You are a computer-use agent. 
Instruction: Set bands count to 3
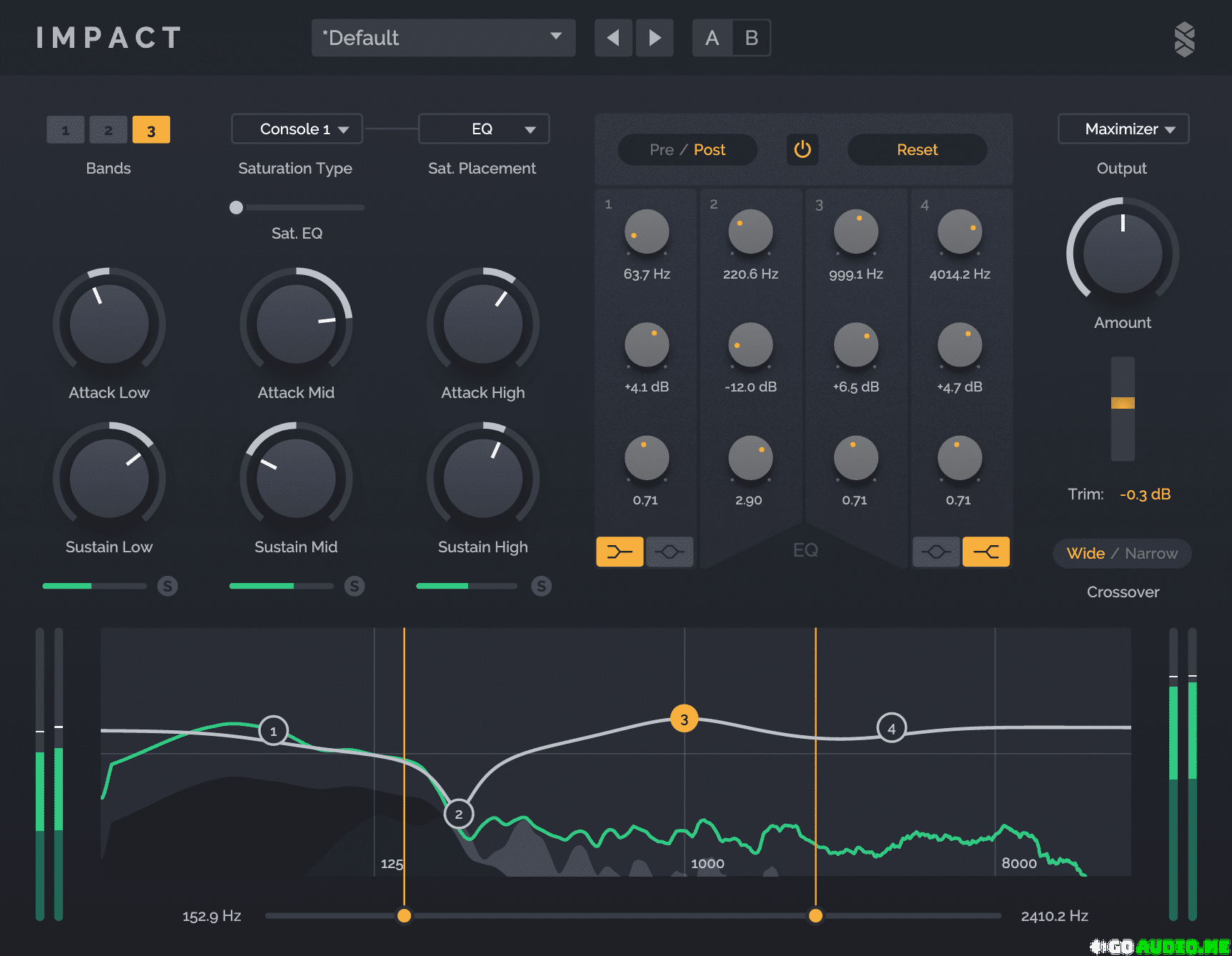151,130
